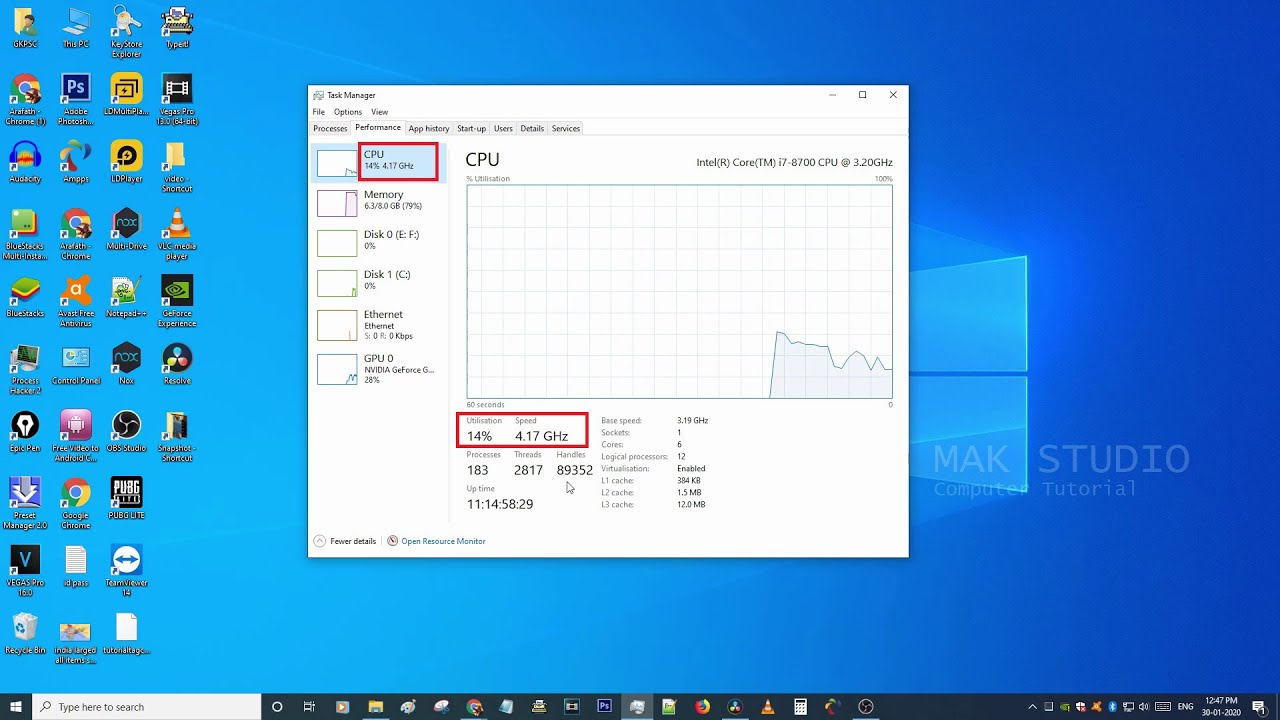Open the GKPSC folder on desktop
This screenshot has width=1280, height=720.
click(x=25, y=28)
